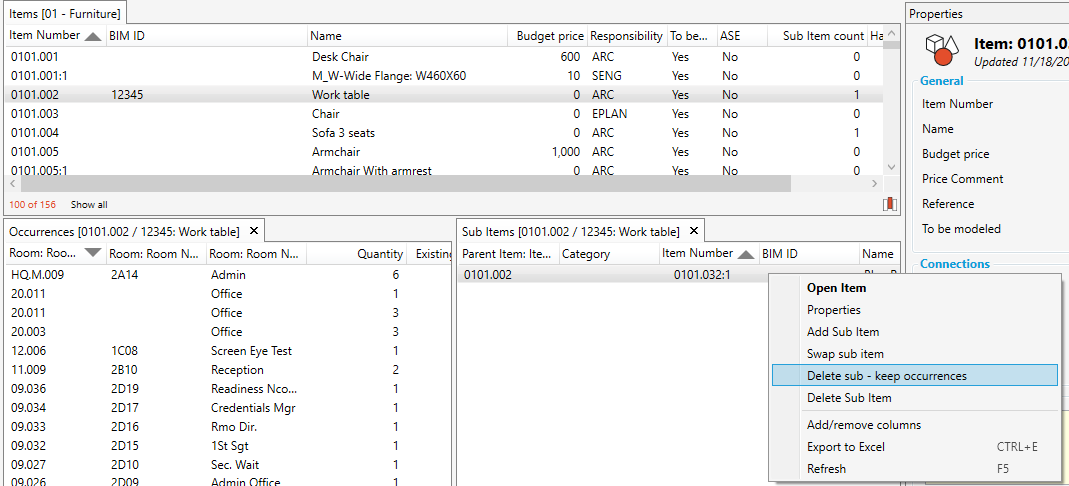Click sort arrow on Sub Items Item Number column
Image resolution: width=1069 pixels, height=486 pixels.
[746, 254]
